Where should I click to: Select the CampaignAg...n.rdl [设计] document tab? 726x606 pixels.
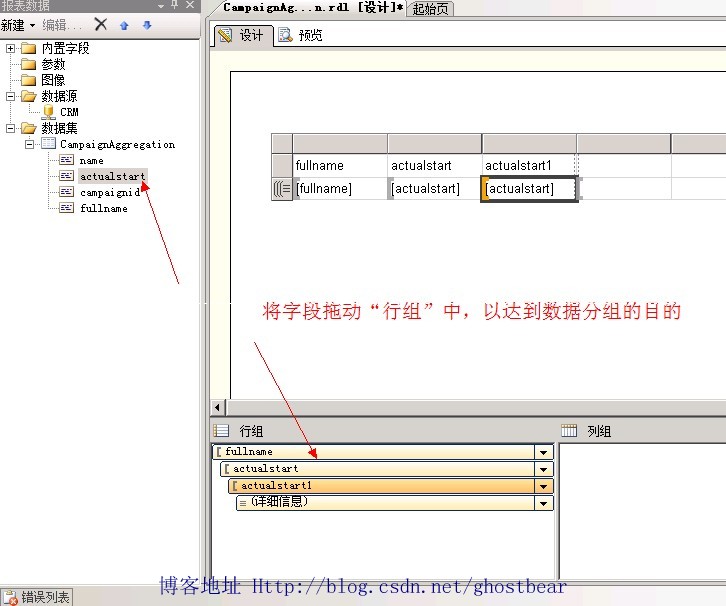311,7
